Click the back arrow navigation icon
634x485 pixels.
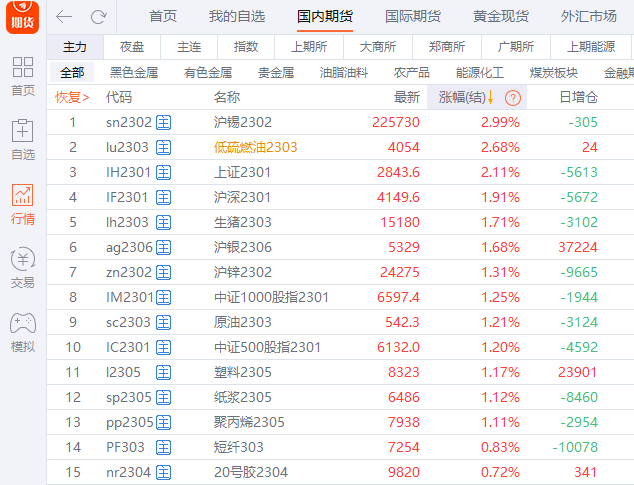pyautogui.click(x=64, y=17)
